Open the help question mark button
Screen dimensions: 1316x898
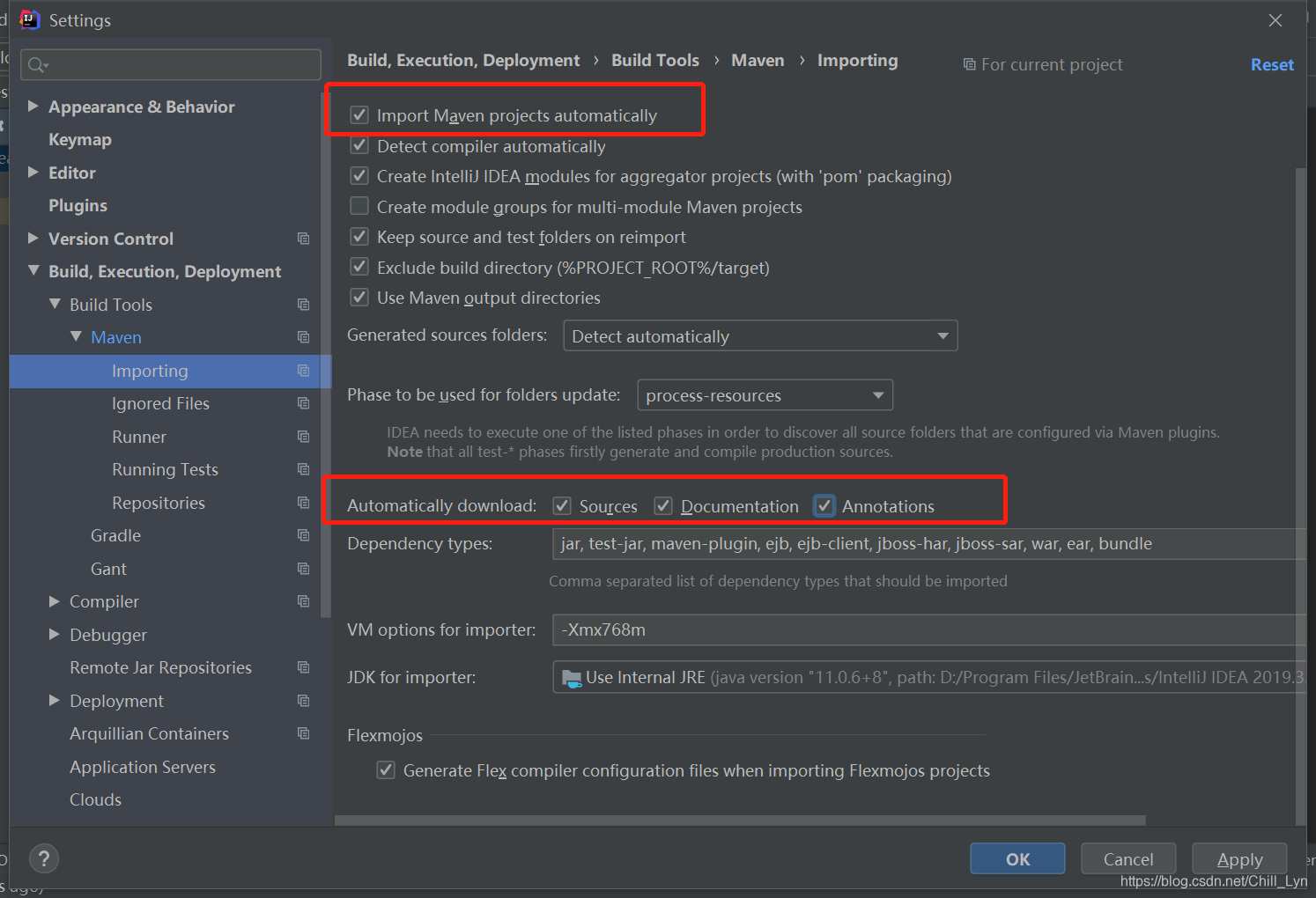[44, 858]
